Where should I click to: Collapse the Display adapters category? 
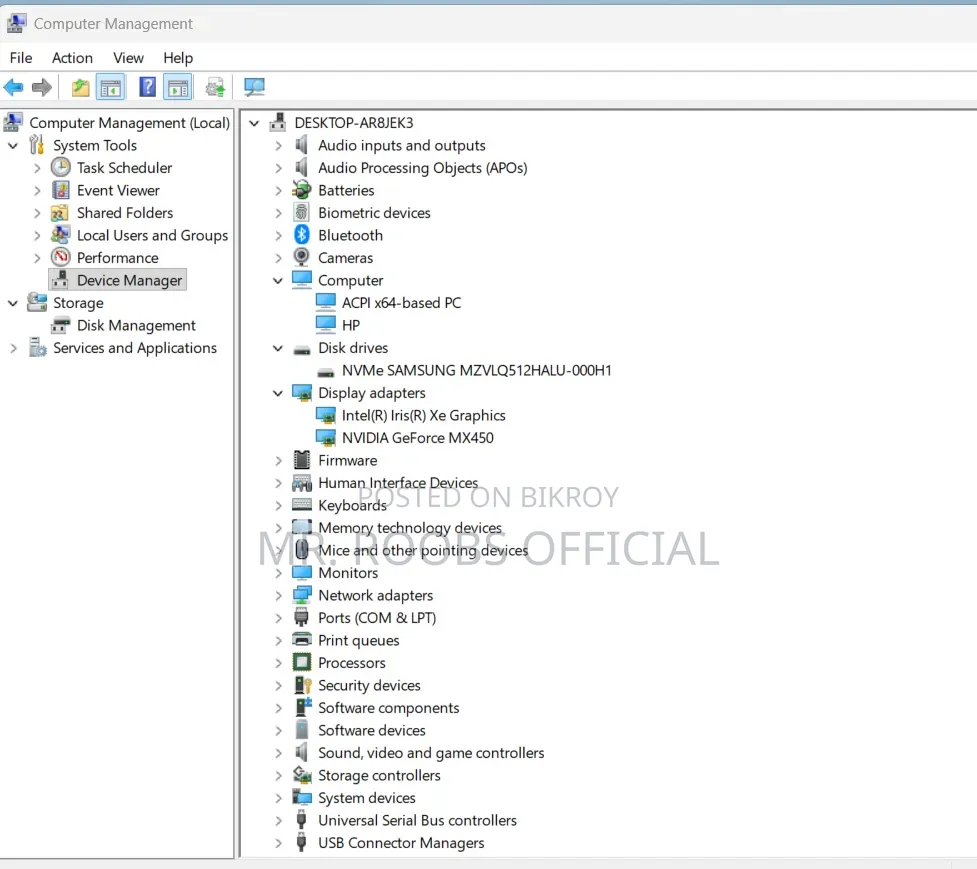click(x=278, y=393)
